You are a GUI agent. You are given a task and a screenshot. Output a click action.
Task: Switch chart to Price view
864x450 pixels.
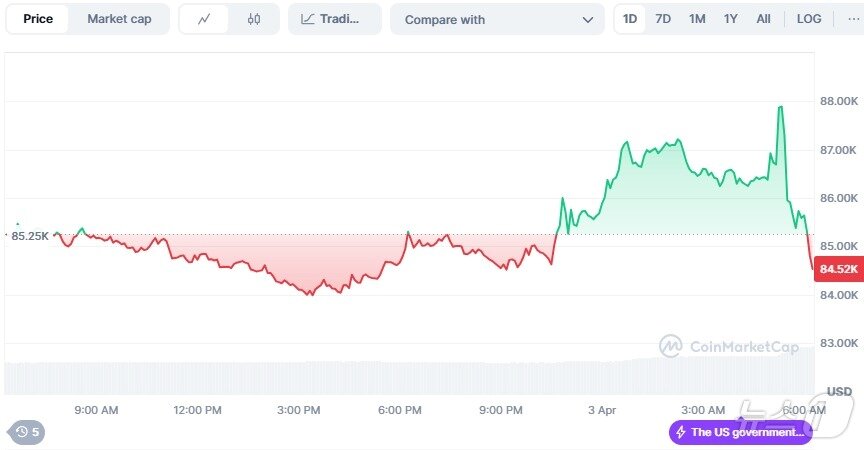tap(38, 19)
